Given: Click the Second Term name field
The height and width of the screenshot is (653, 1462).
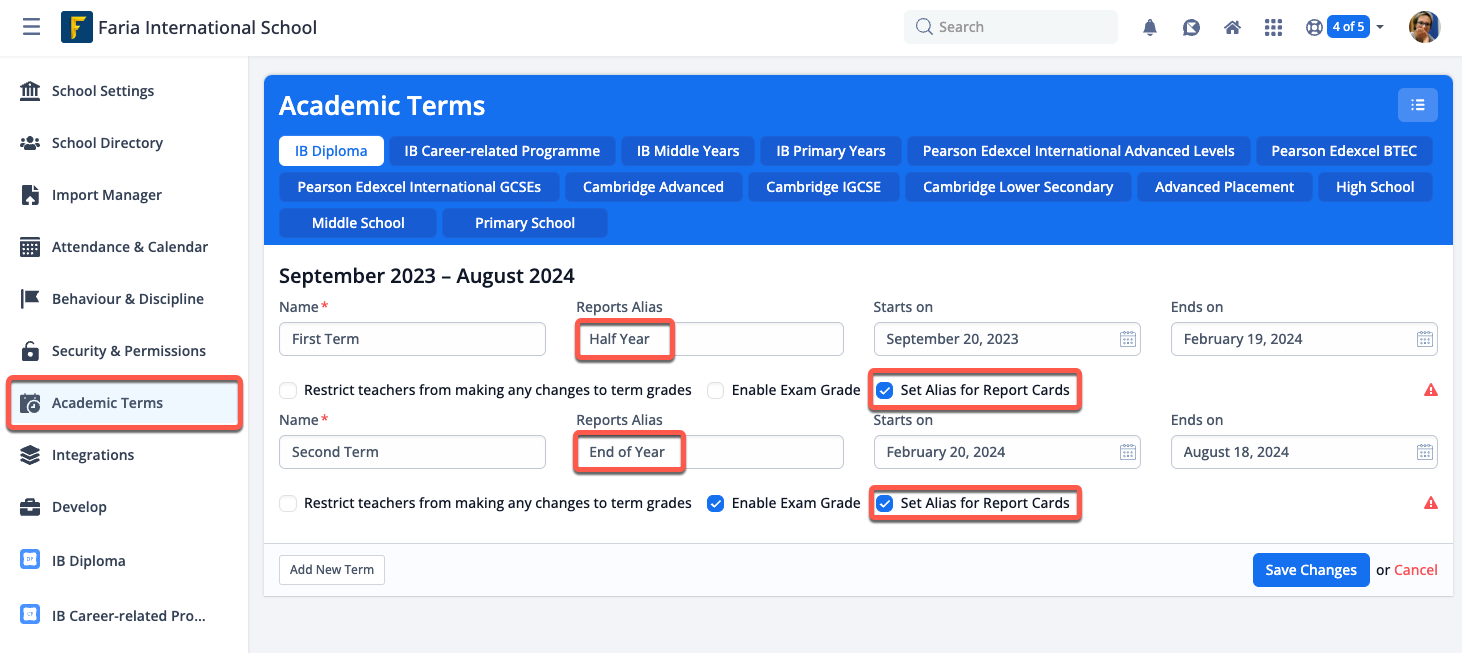Looking at the screenshot, I should coord(412,452).
